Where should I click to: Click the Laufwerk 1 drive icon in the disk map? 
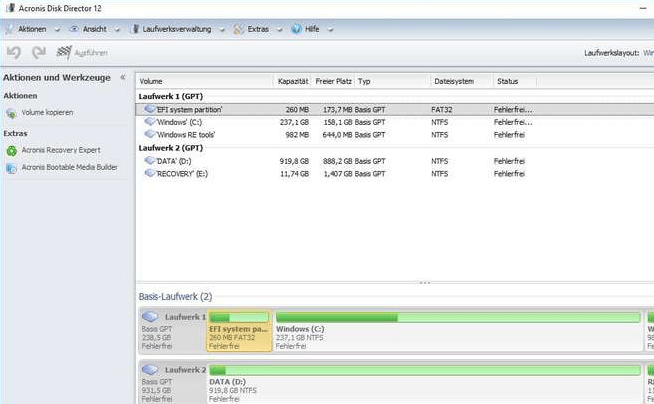click(x=150, y=317)
